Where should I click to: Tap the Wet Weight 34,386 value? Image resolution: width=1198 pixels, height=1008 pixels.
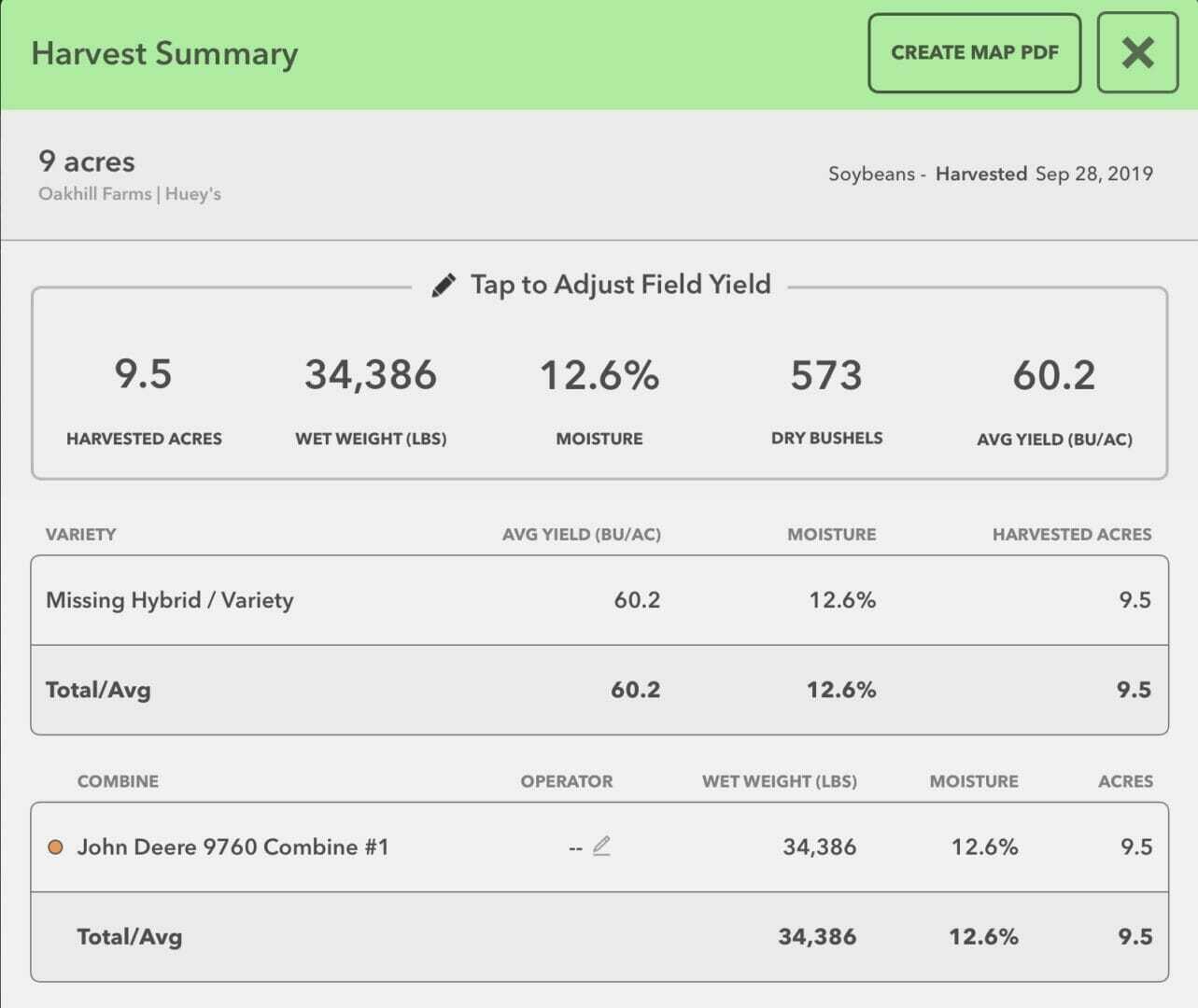coord(371,375)
